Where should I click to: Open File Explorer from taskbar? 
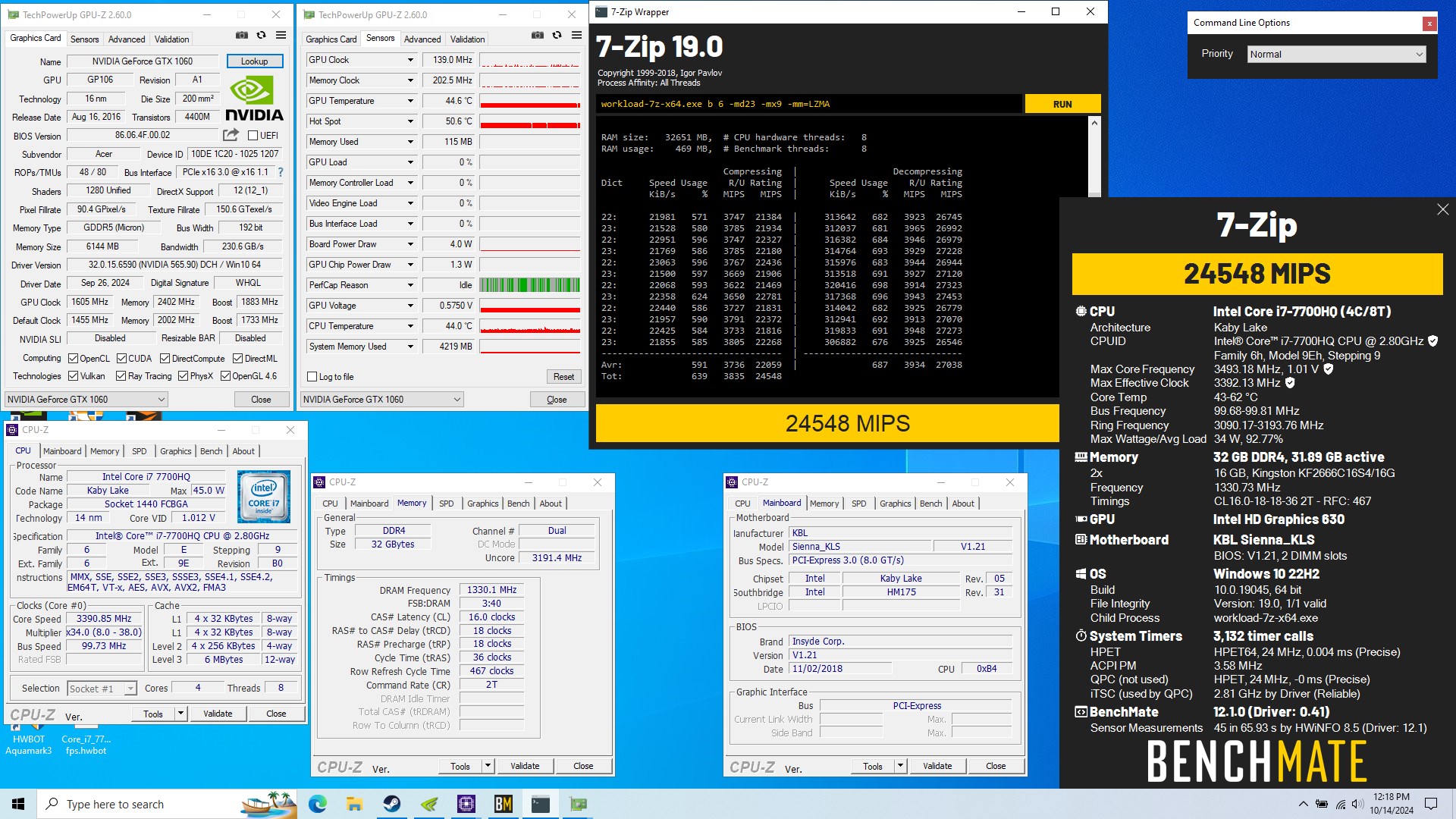354,804
